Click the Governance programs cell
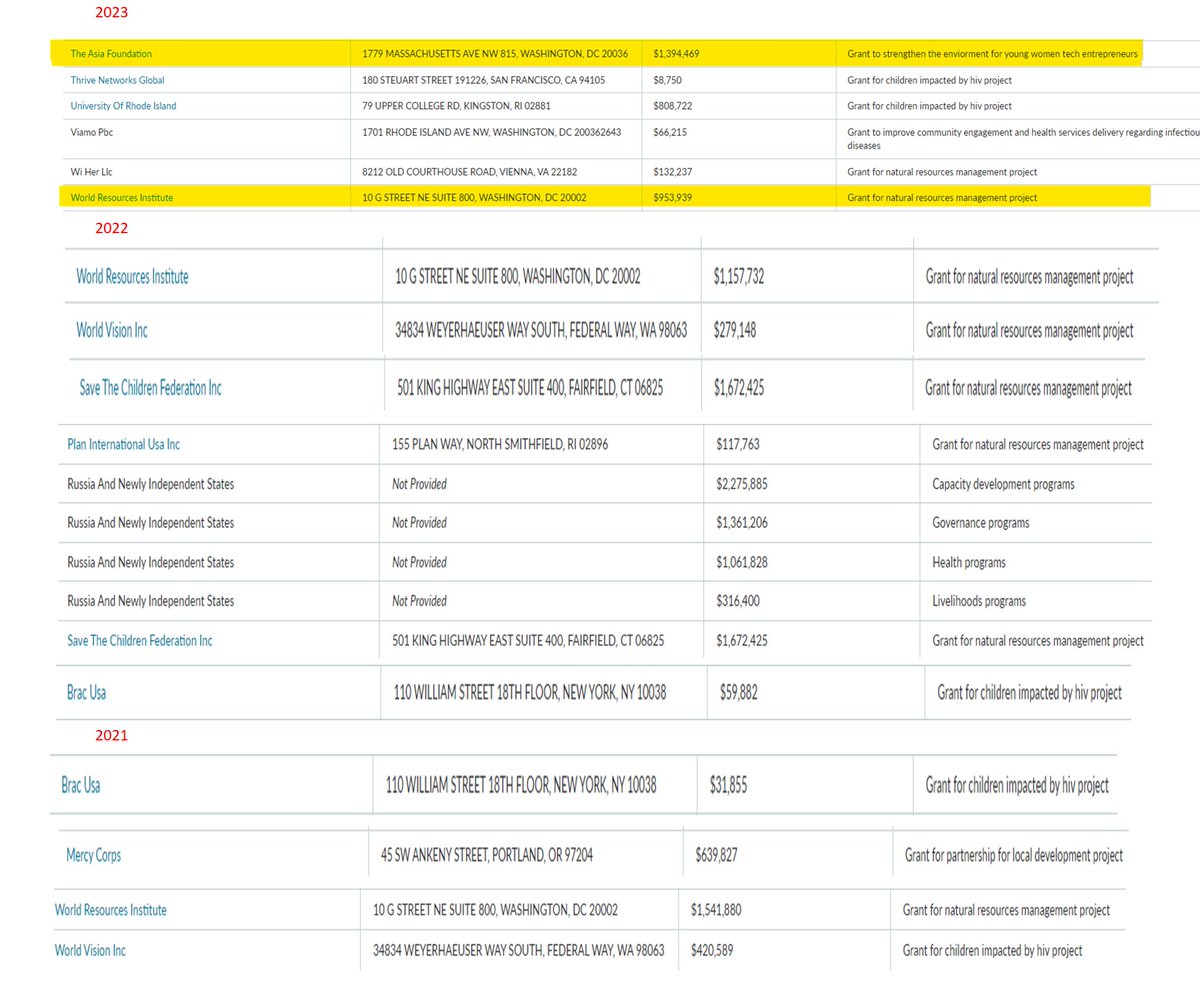Screen dimensions: 1200x995 [980, 523]
